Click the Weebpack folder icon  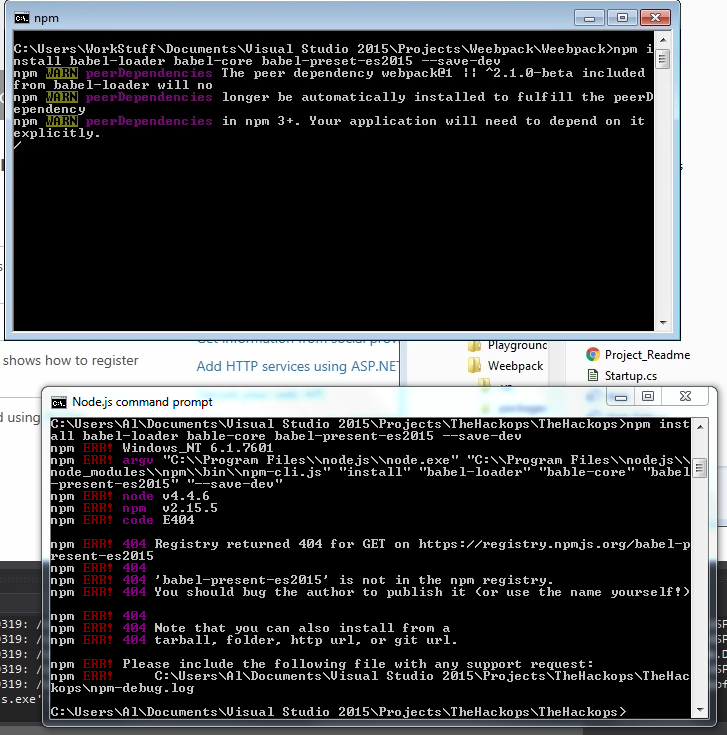(474, 366)
